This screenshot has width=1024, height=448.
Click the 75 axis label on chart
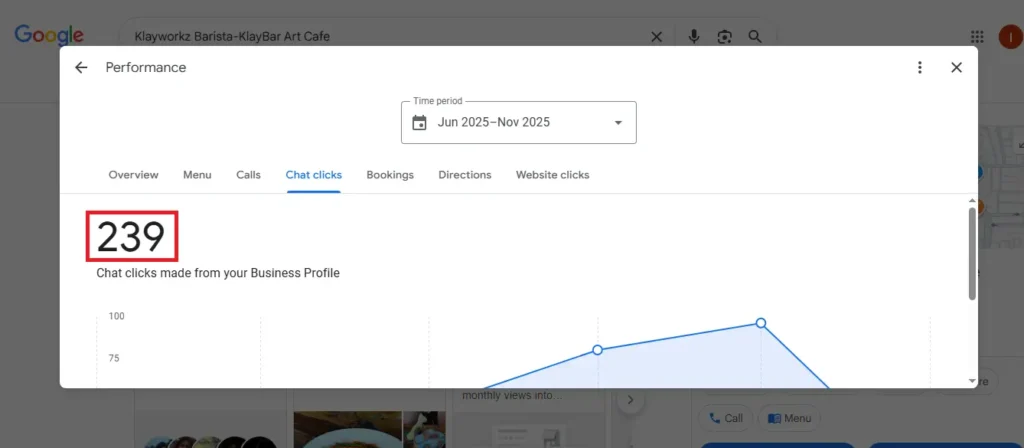[114, 358]
